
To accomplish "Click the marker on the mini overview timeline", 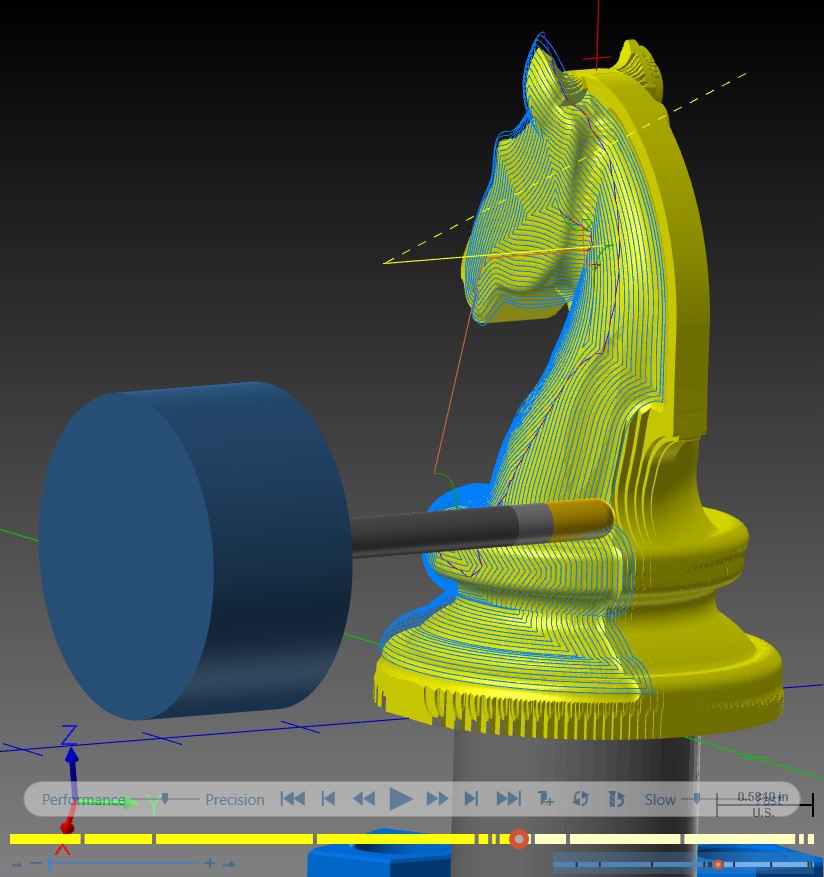I will tap(718, 865).
